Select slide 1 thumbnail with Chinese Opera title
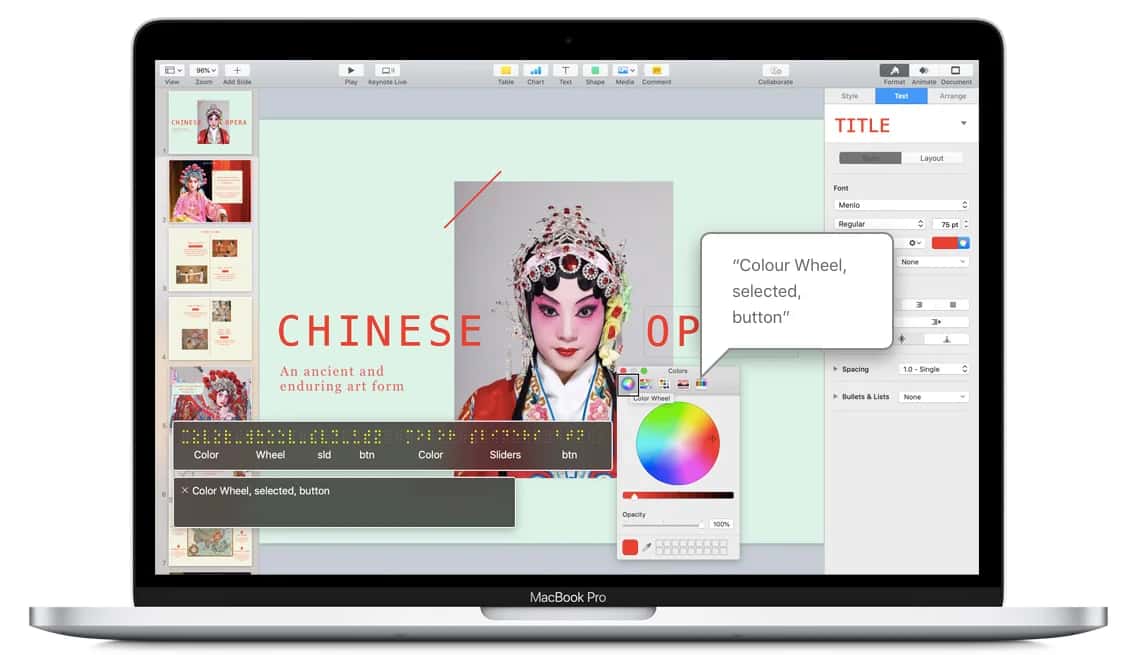Image resolution: width=1134 pixels, height=655 pixels. 210,121
